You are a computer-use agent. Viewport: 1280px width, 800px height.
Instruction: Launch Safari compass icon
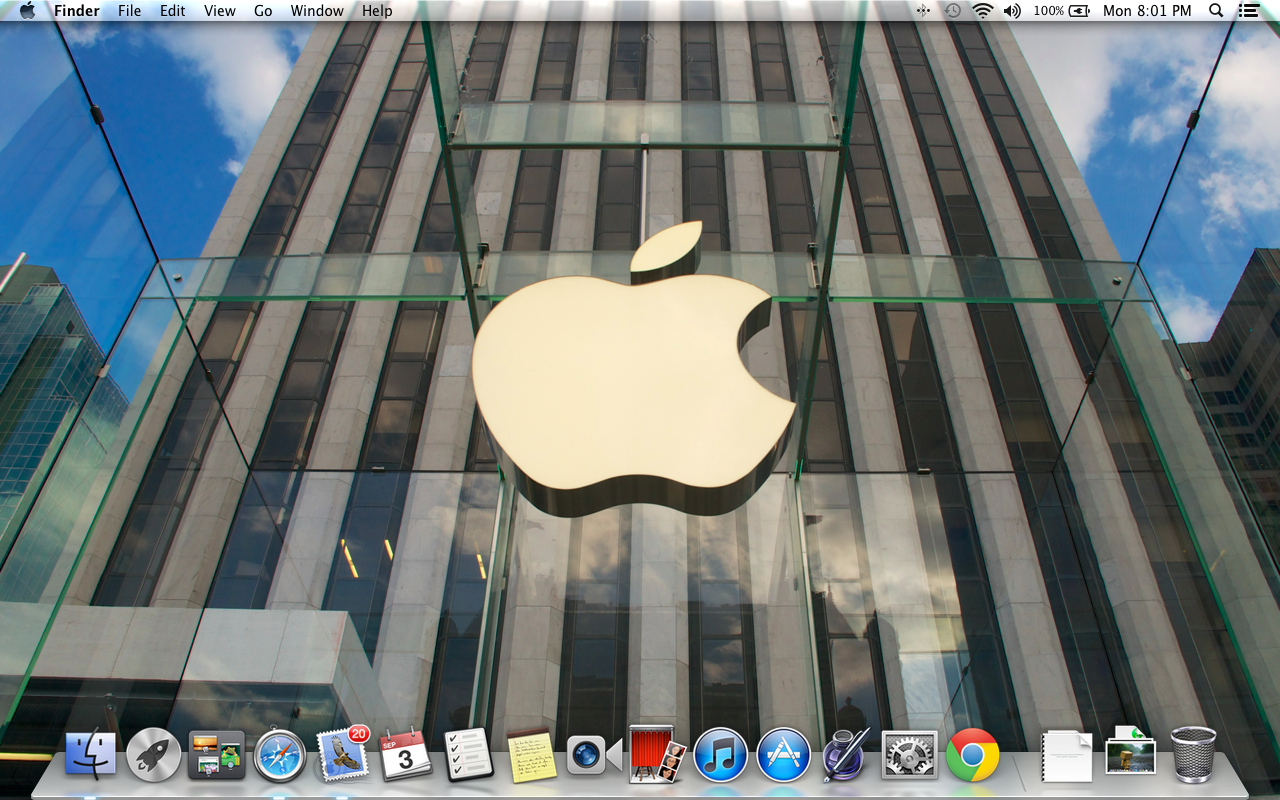tap(279, 755)
